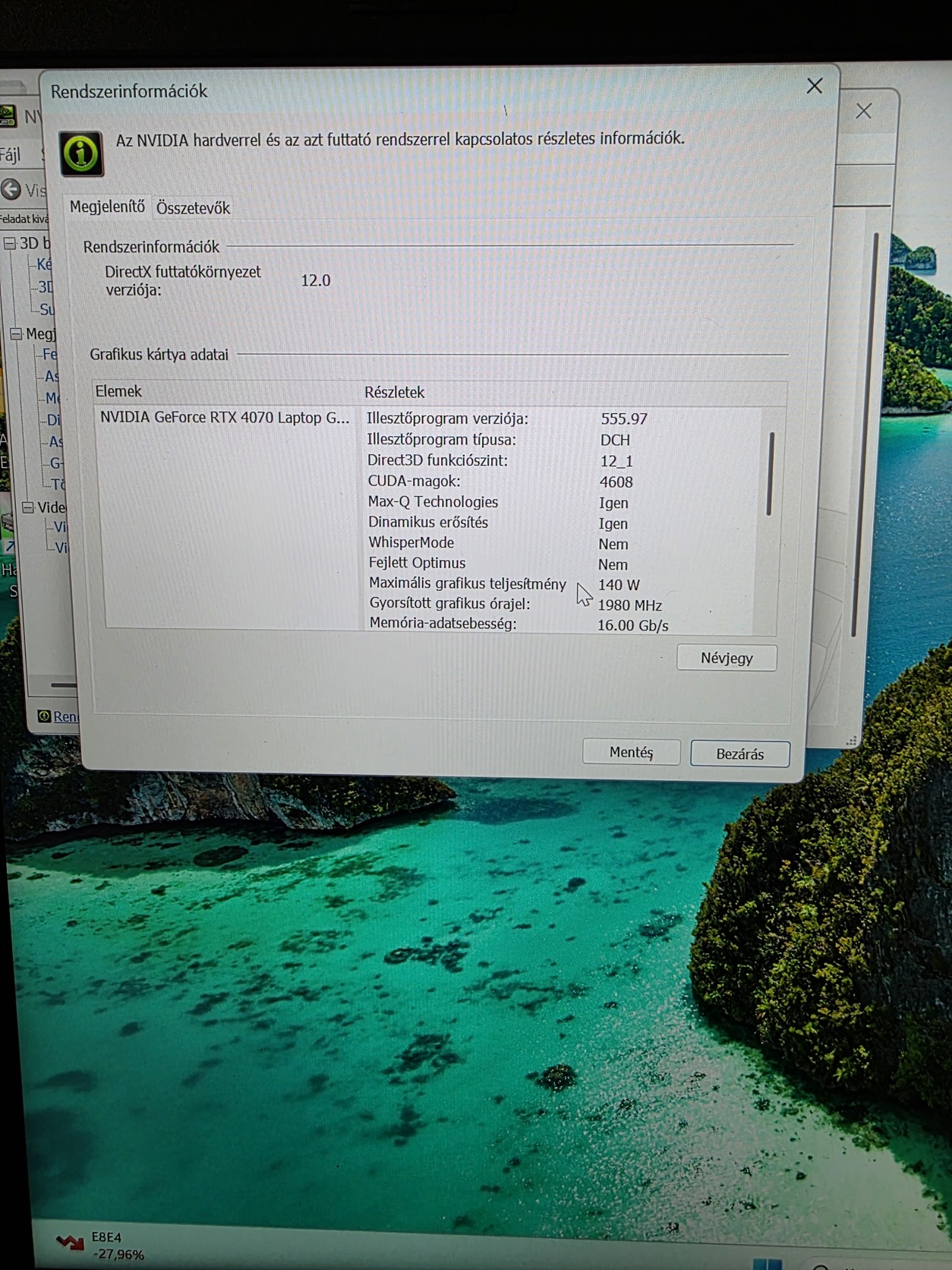Click the back arrow in NVIDIA Control Panel
The height and width of the screenshot is (1270, 952).
point(11,189)
